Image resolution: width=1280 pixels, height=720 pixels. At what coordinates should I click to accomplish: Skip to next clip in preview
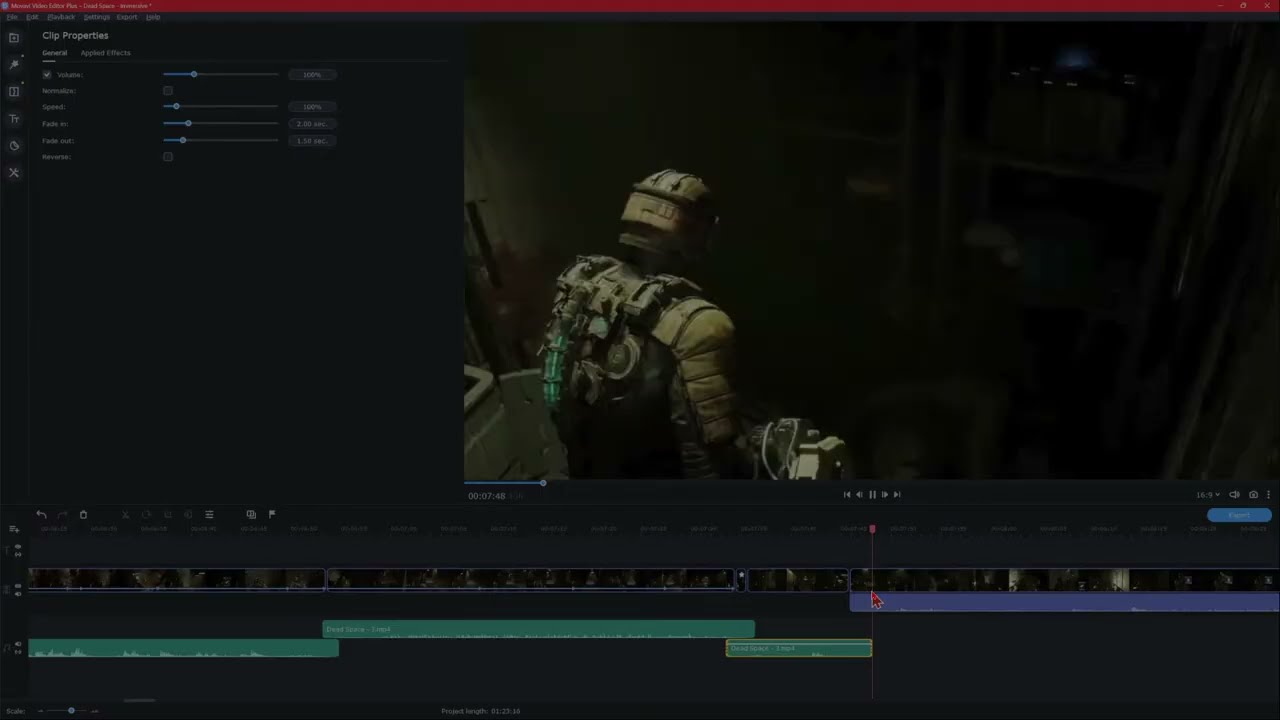[897, 495]
